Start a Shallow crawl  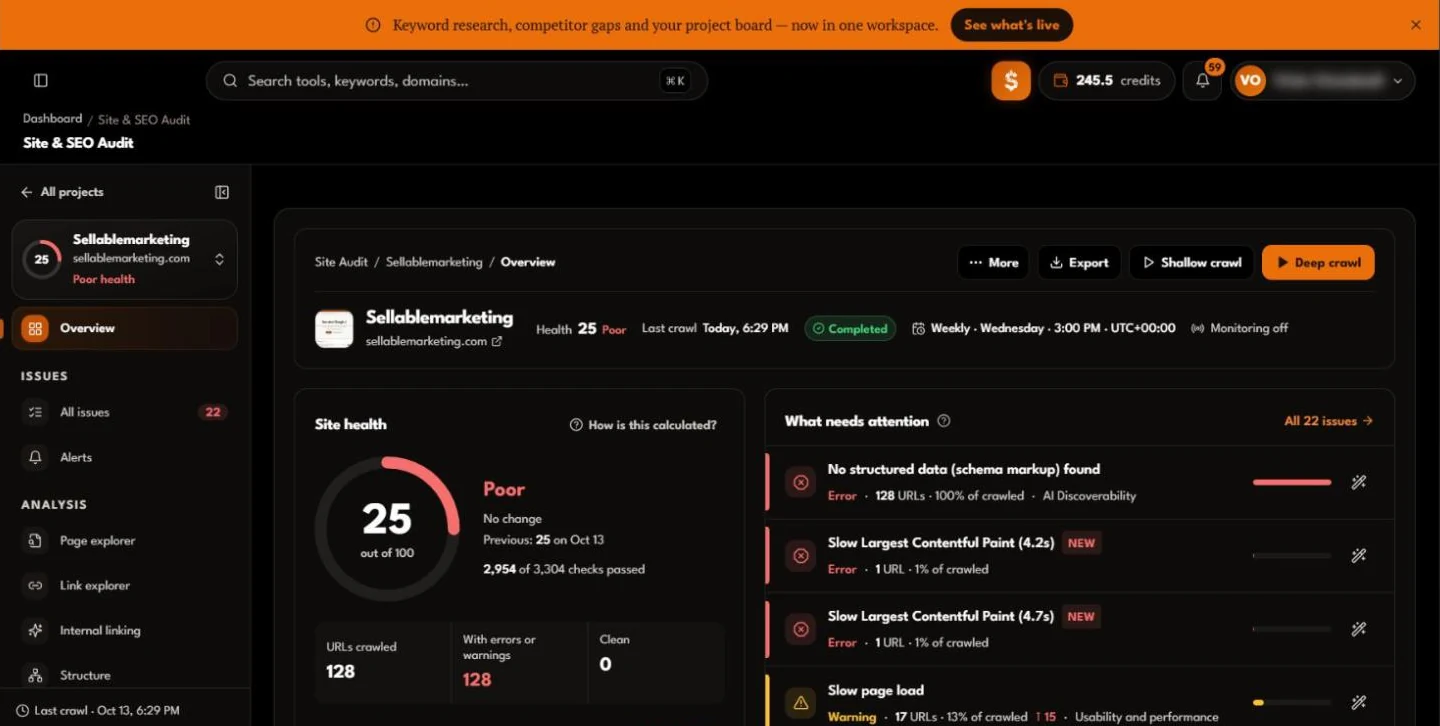(1192, 263)
